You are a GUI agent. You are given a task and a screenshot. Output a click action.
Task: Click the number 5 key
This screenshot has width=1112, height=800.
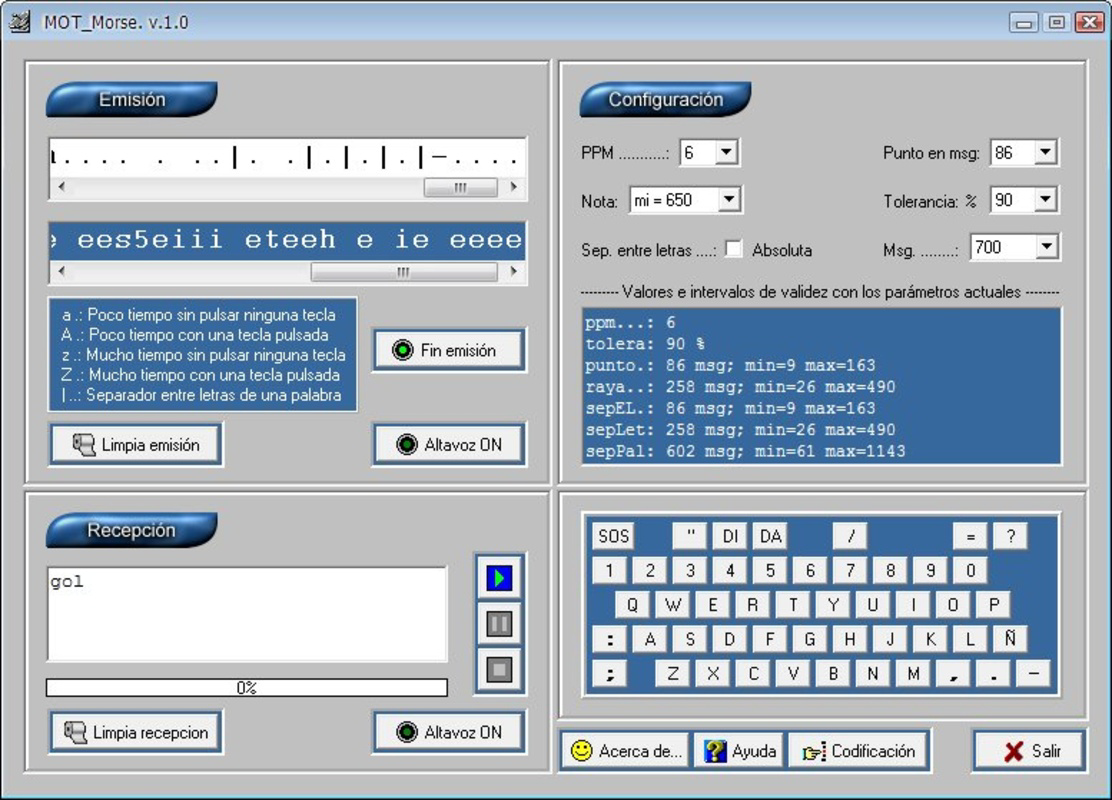770,570
